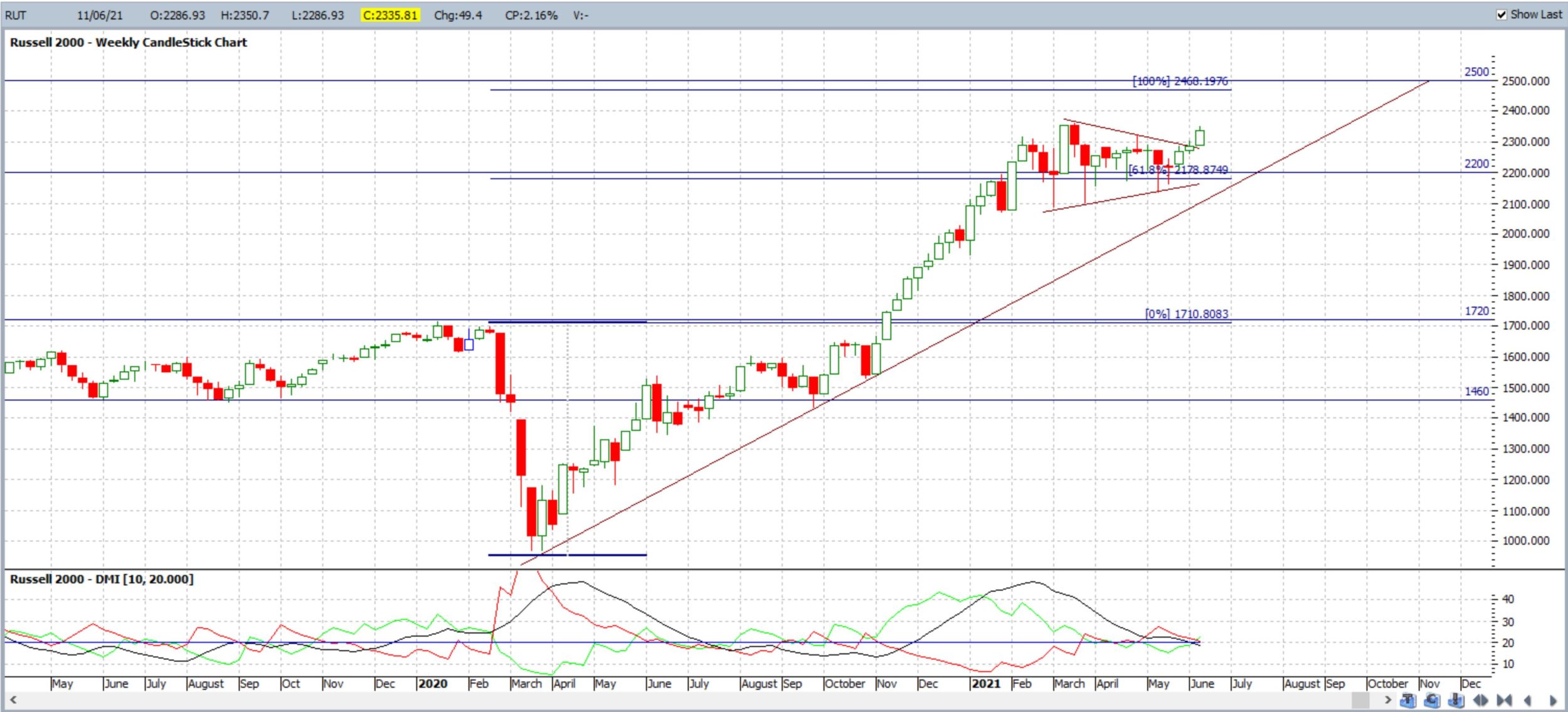Click the Chg:49.4 change value
The image size is (1568, 712).
[458, 15]
